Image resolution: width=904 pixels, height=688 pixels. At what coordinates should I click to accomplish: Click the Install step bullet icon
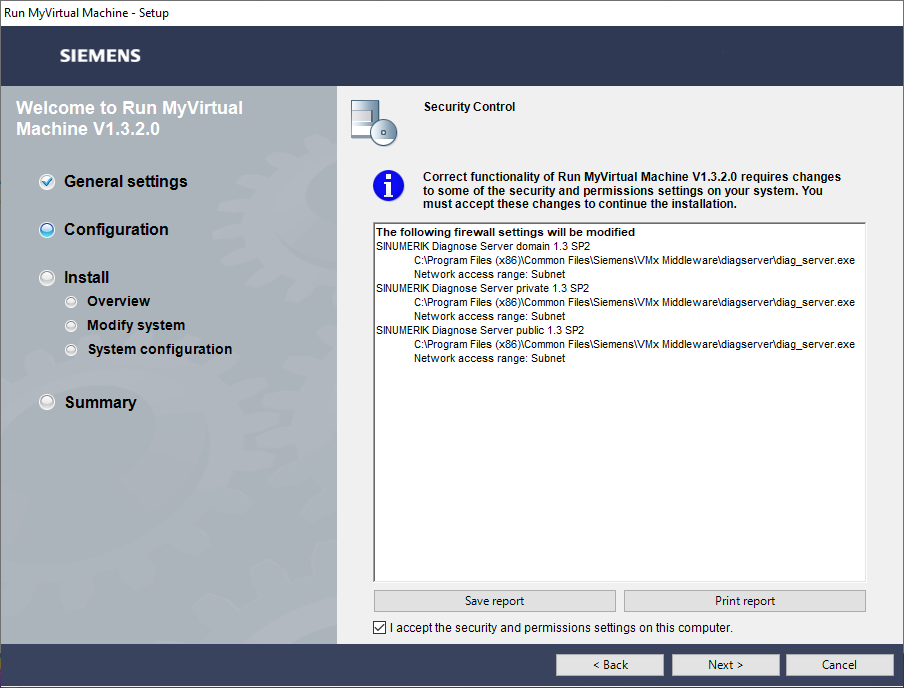pyautogui.click(x=46, y=278)
